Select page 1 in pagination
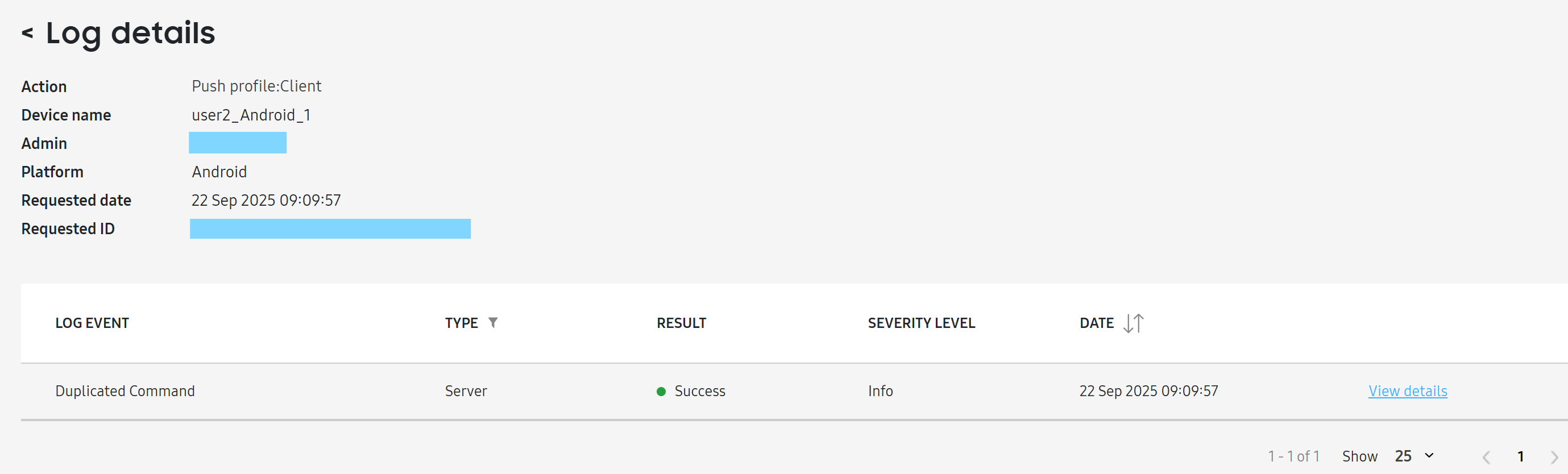 pos(1521,456)
